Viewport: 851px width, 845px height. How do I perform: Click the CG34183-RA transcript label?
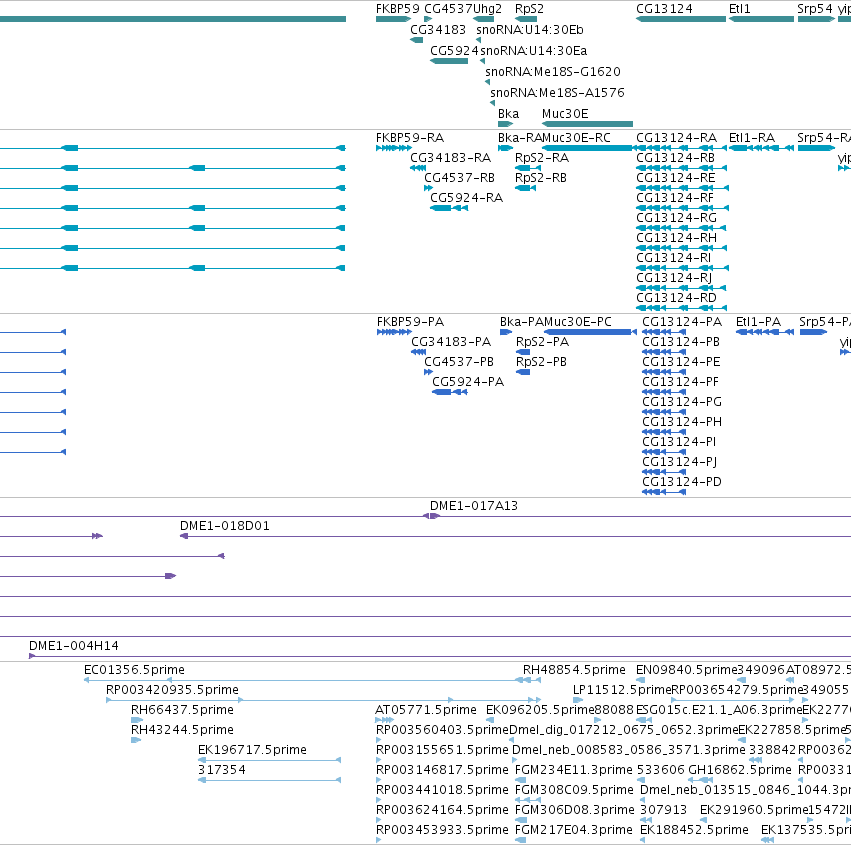(x=450, y=158)
